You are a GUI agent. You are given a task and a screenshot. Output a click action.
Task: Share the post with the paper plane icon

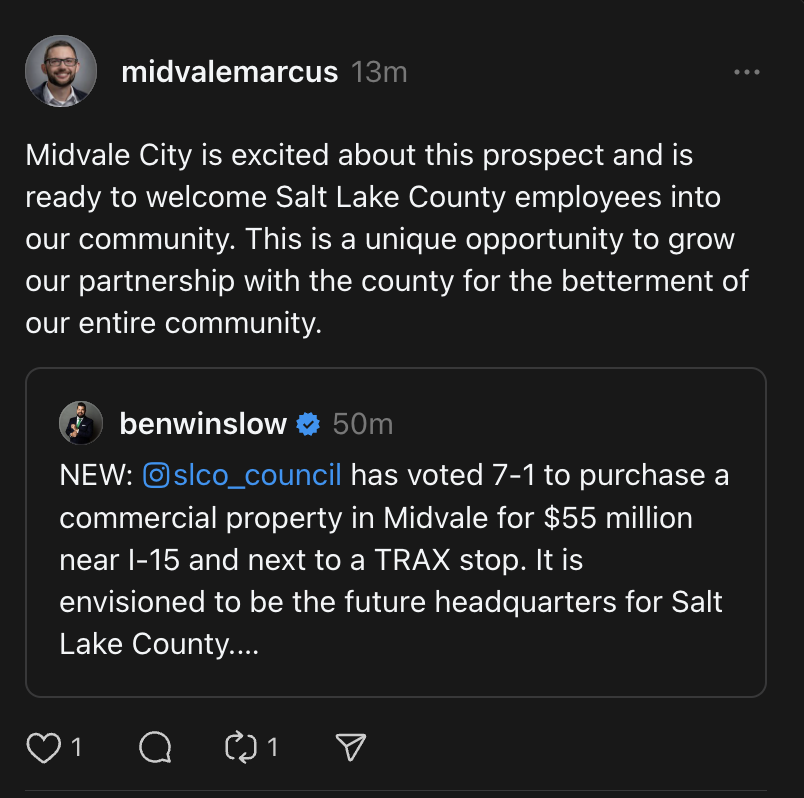(x=349, y=747)
